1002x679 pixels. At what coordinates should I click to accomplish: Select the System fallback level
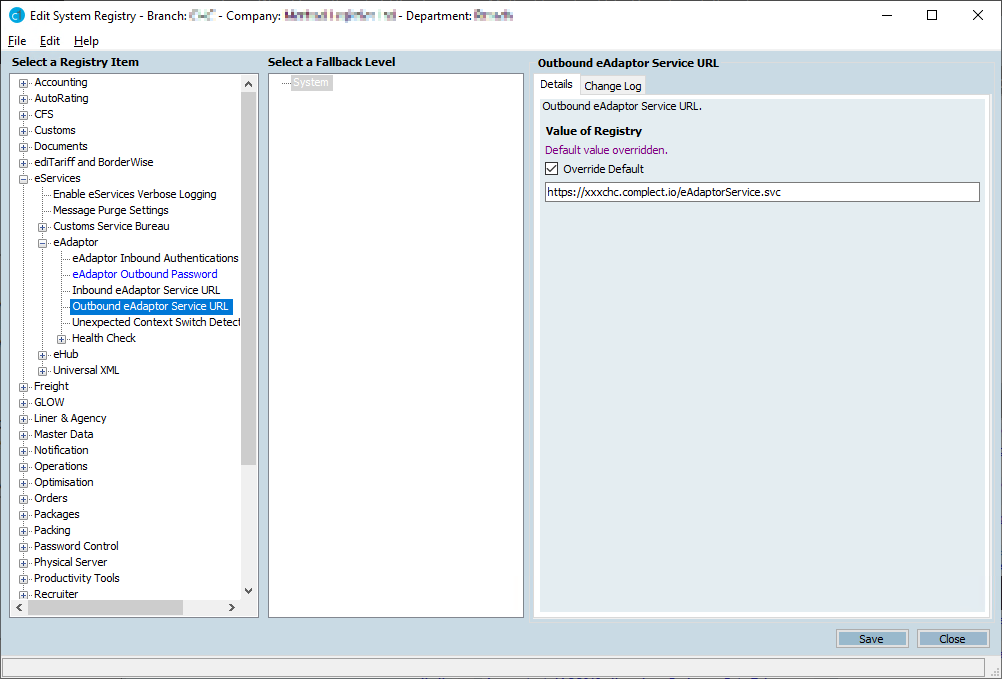[310, 82]
